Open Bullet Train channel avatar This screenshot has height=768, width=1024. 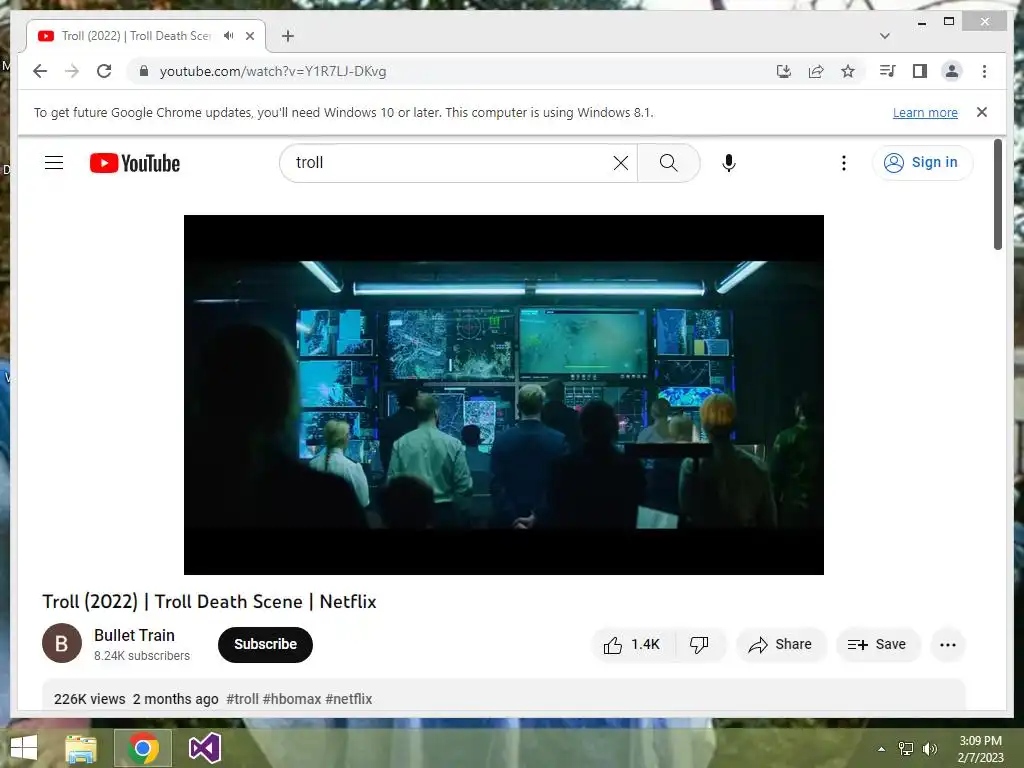coord(62,643)
